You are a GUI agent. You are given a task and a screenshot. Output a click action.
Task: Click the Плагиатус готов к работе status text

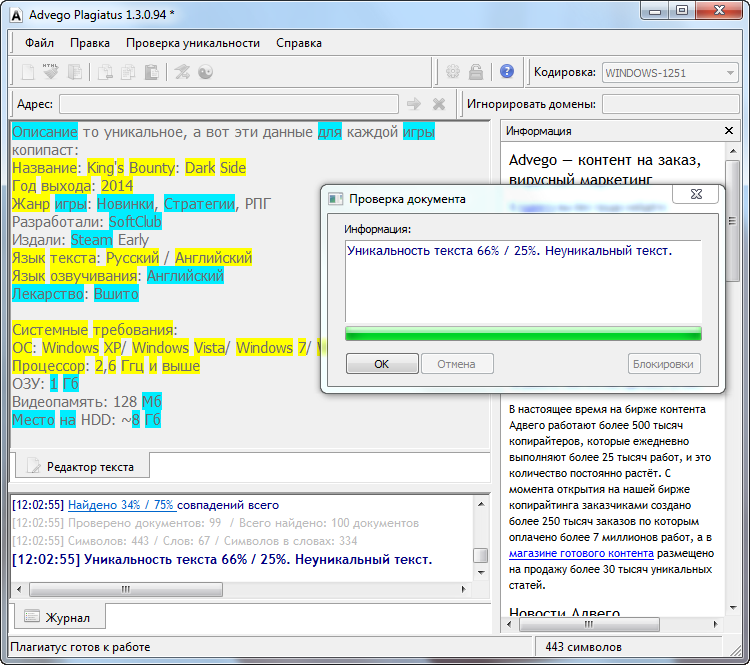point(80,647)
